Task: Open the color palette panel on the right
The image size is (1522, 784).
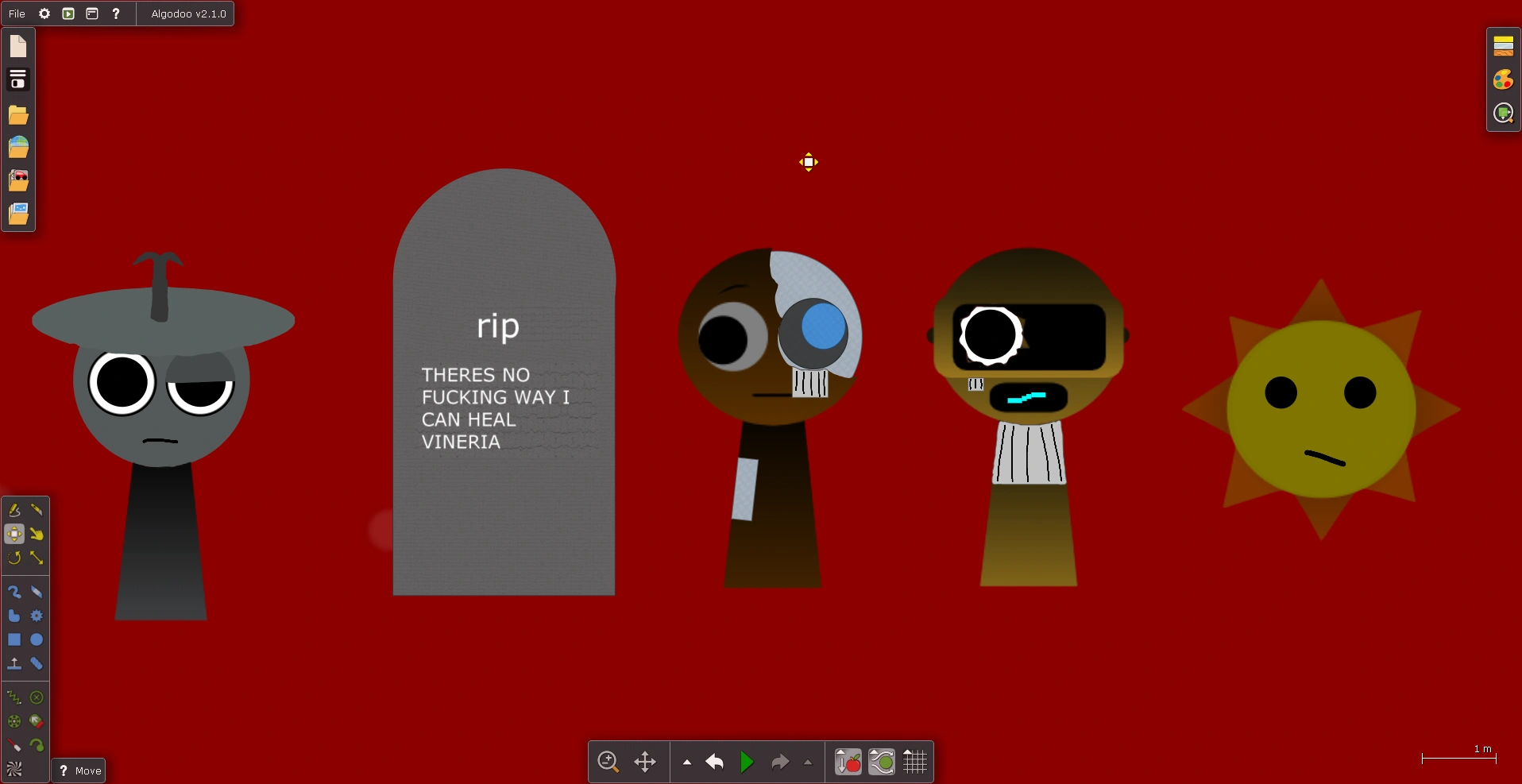Action: pyautogui.click(x=1504, y=79)
